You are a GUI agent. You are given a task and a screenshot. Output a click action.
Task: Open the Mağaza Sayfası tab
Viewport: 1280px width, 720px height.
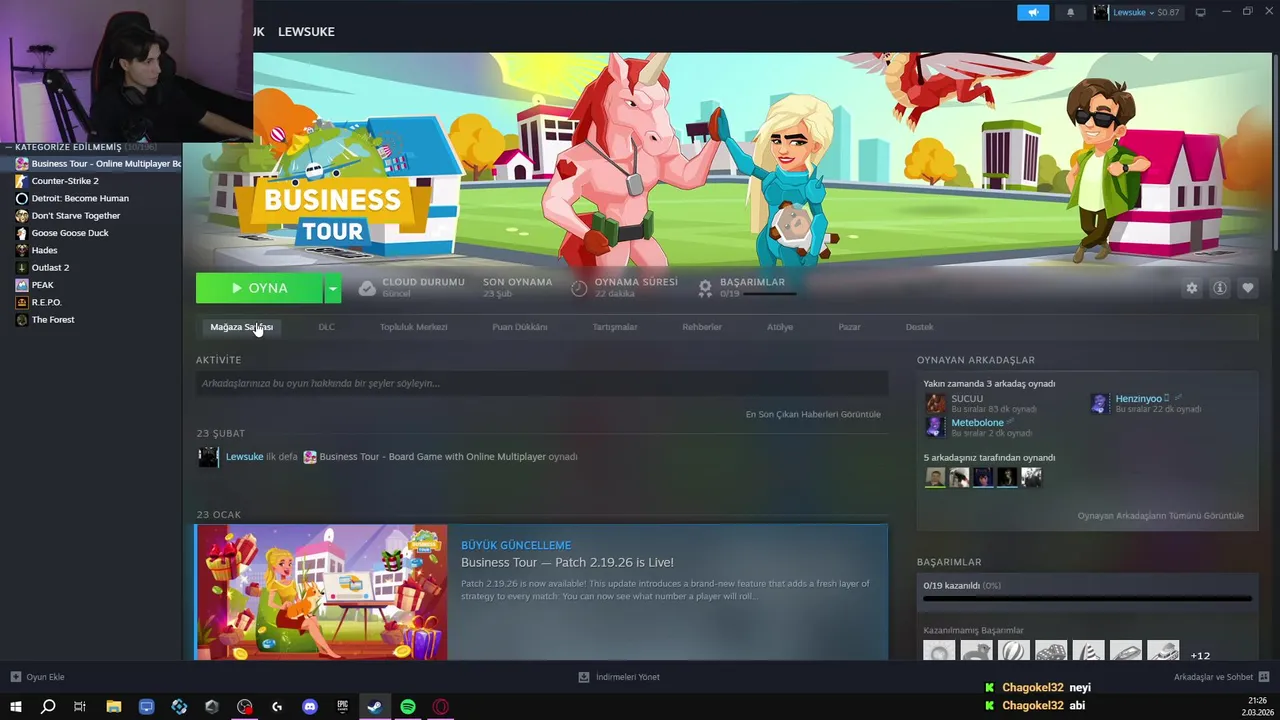coord(241,327)
